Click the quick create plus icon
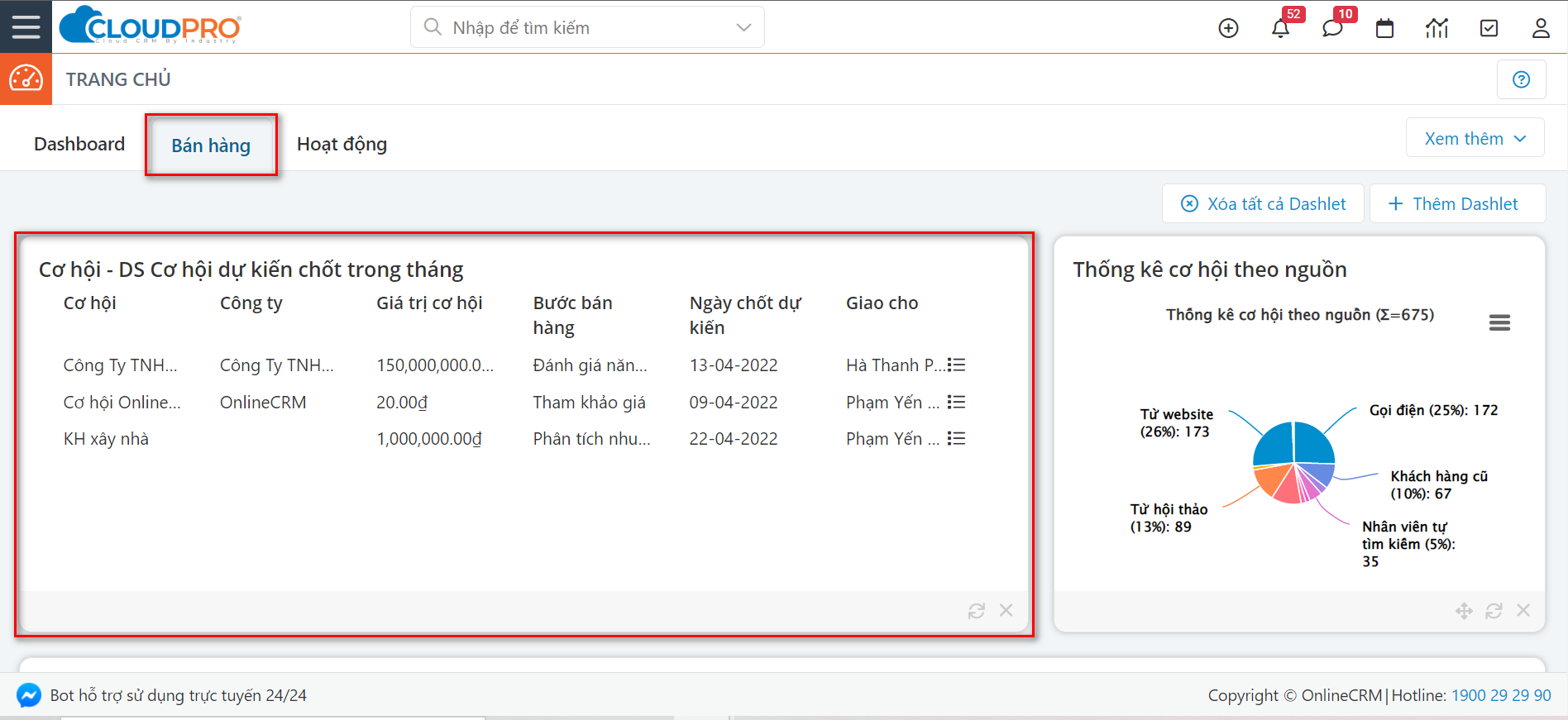 [x=1228, y=28]
